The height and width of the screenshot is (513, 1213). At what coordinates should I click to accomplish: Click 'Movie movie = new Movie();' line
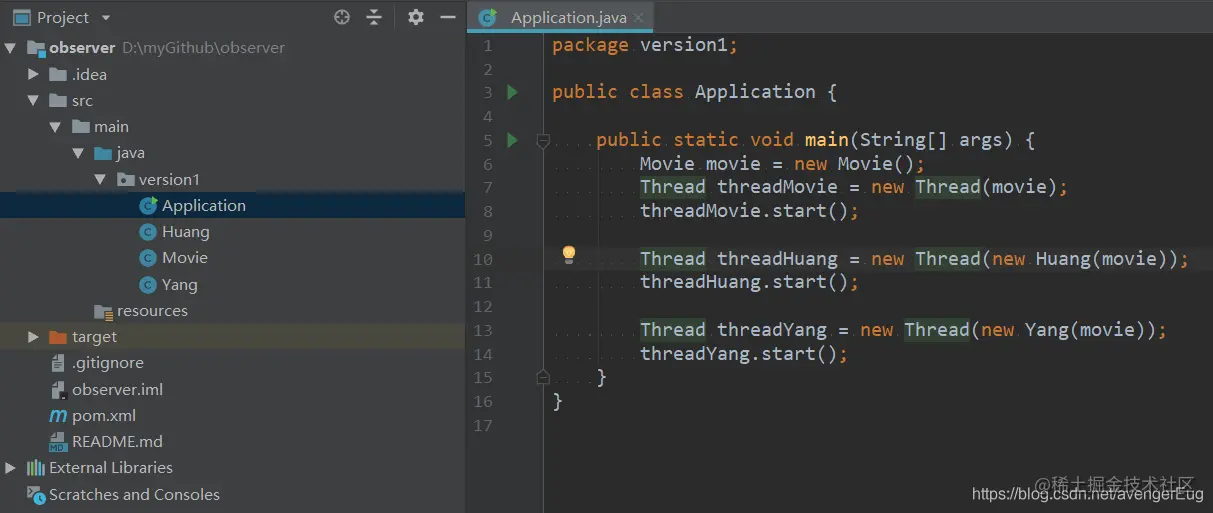pos(783,164)
